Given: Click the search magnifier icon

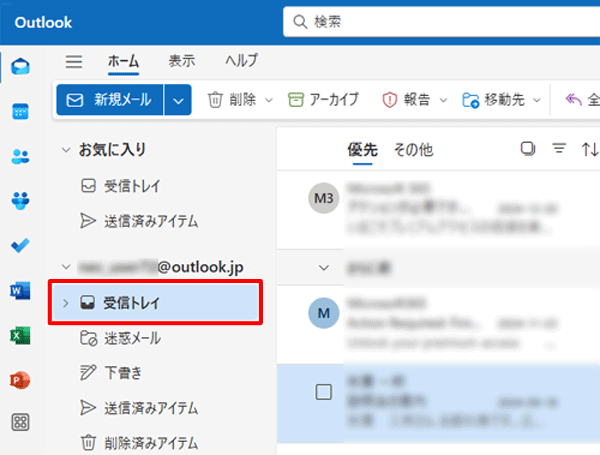Looking at the screenshot, I should [300, 22].
